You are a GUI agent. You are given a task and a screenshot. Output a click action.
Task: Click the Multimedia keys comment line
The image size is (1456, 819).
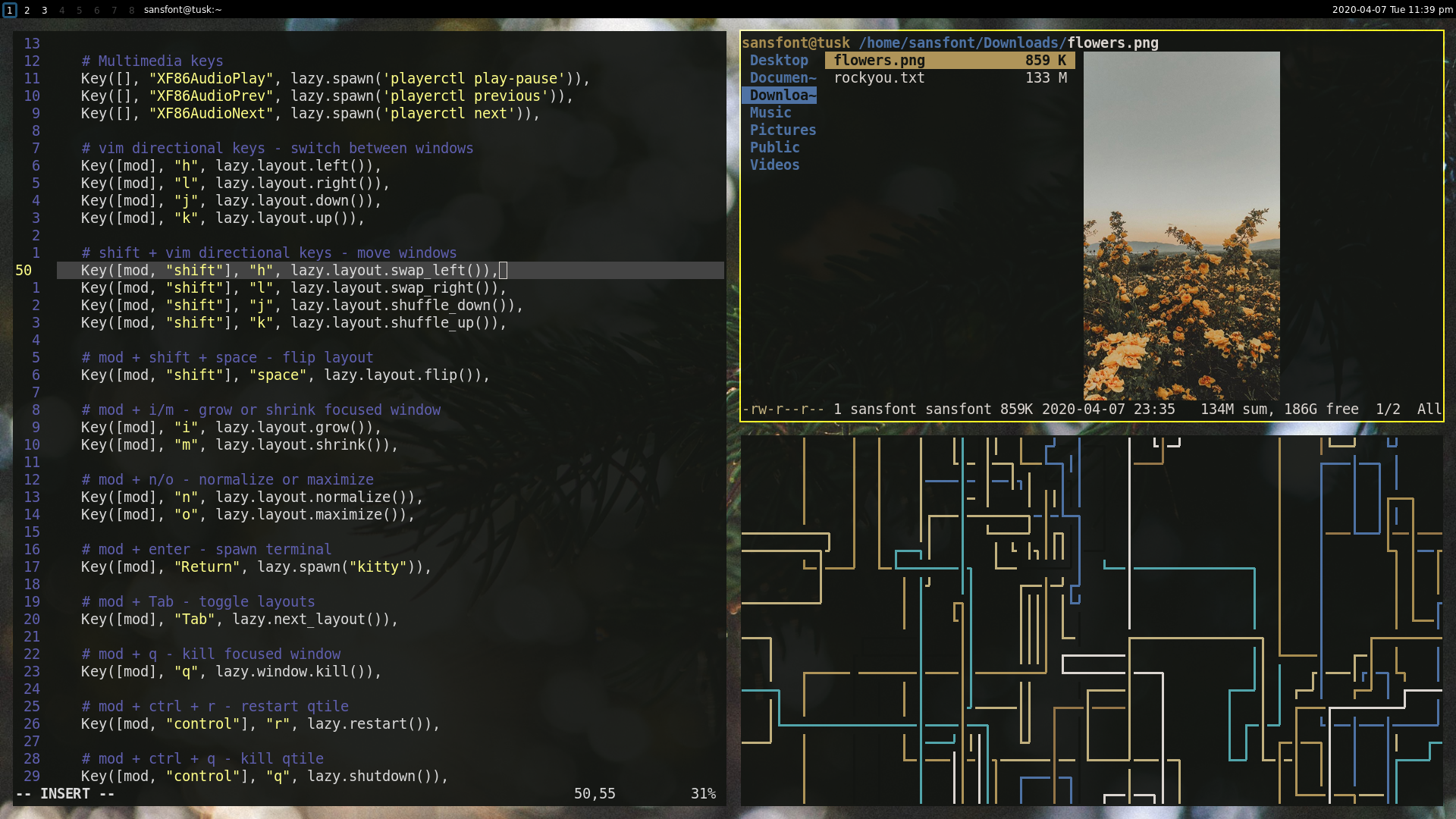tap(152, 61)
